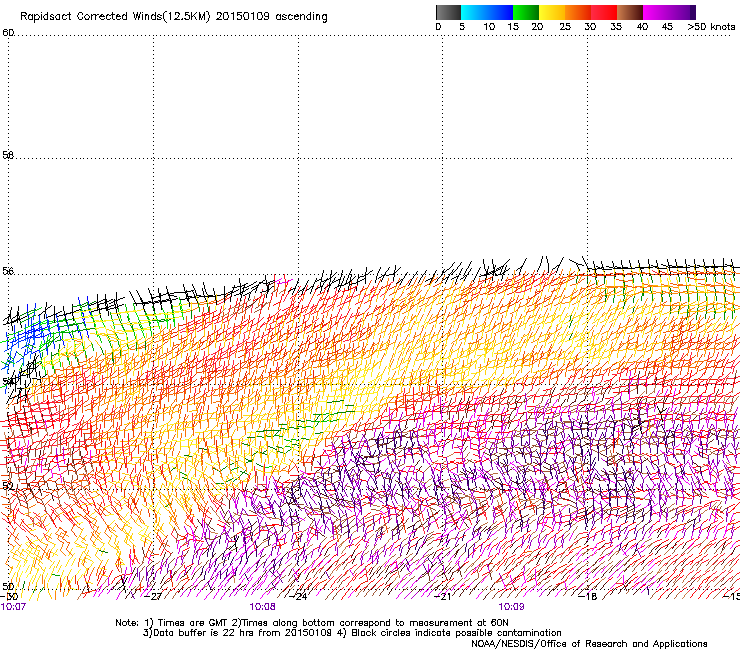Viewport: 740px width, 650px height.
Task: Click the latitude label '56'
Action: 8,271
